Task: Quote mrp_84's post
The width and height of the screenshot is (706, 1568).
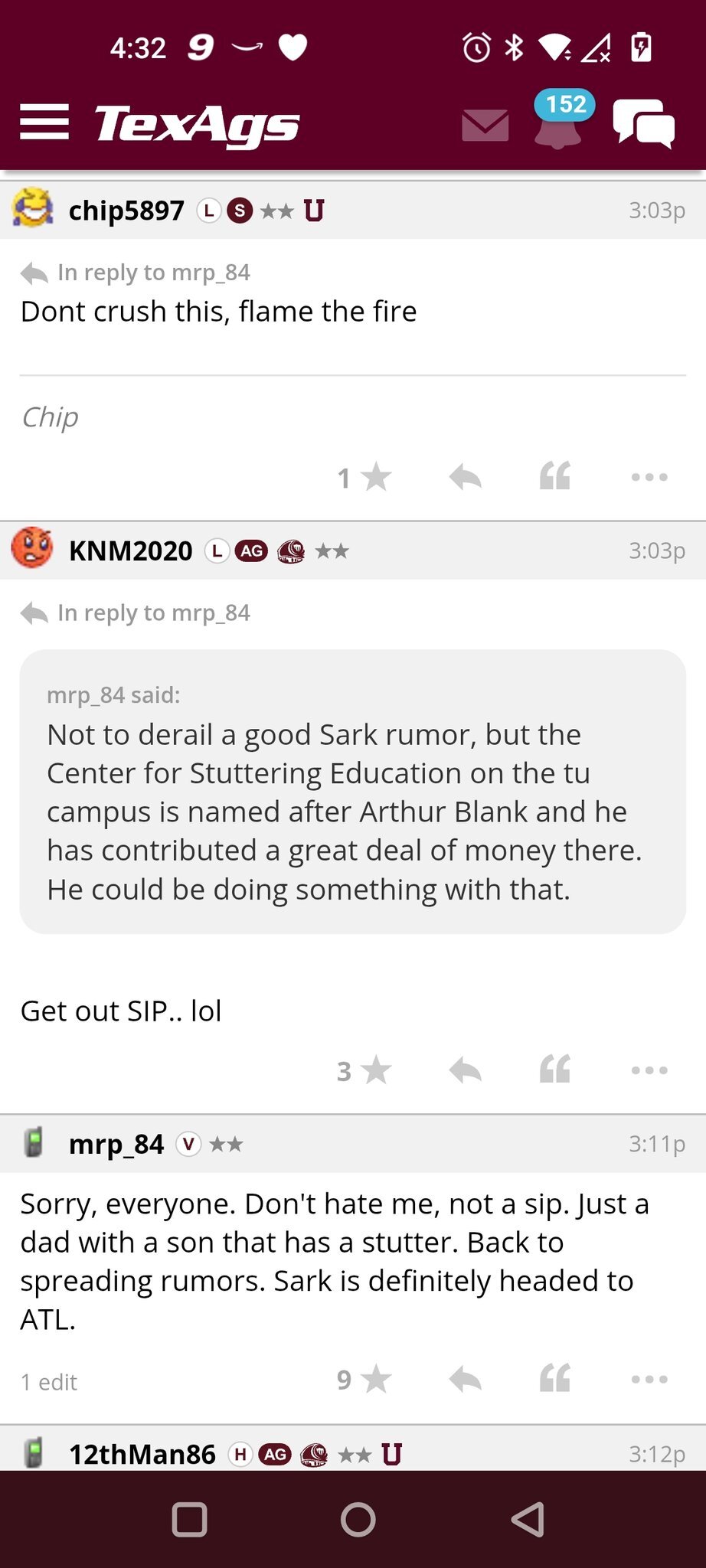Action: tap(555, 1378)
